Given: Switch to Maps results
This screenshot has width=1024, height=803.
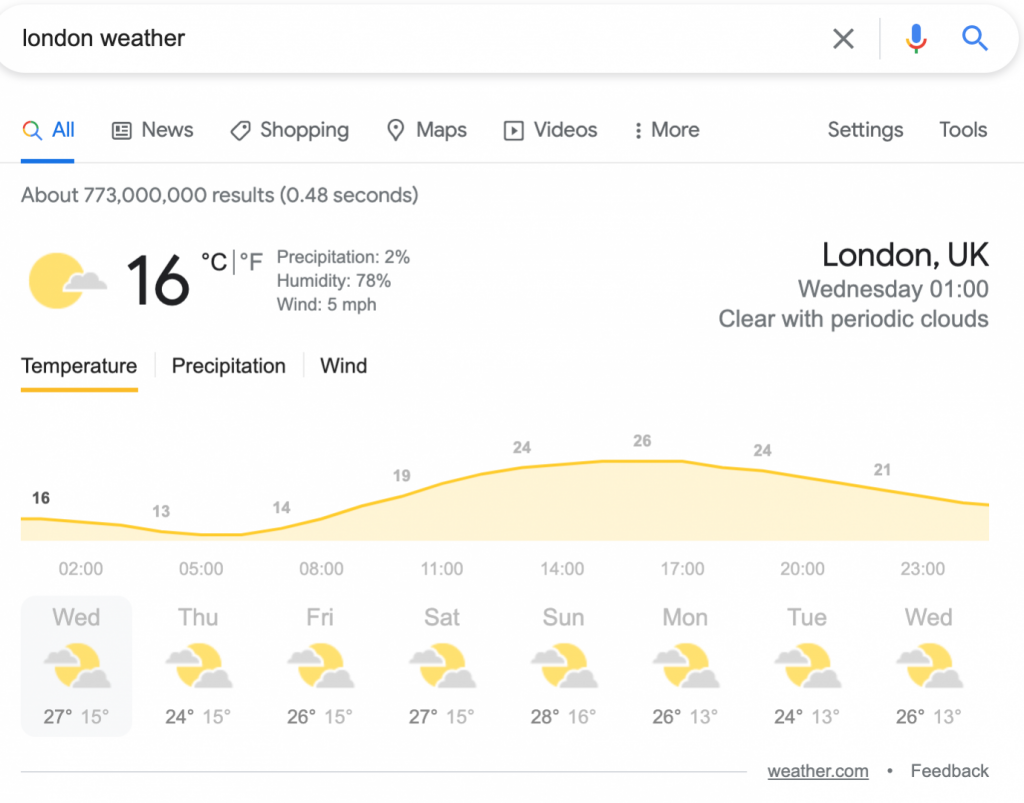Looking at the screenshot, I should [426, 130].
